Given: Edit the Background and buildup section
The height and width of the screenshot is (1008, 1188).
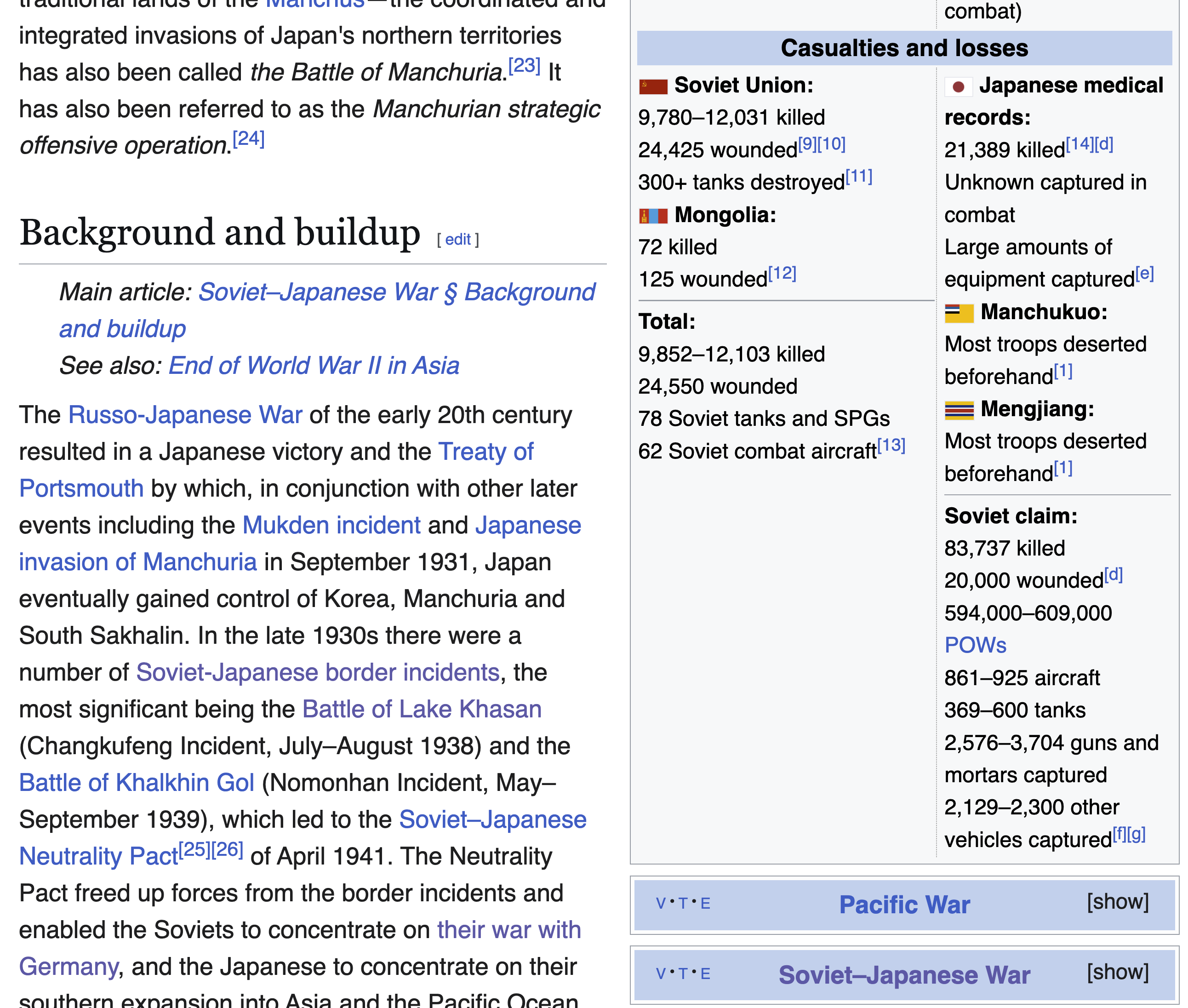Looking at the screenshot, I should tap(457, 240).
